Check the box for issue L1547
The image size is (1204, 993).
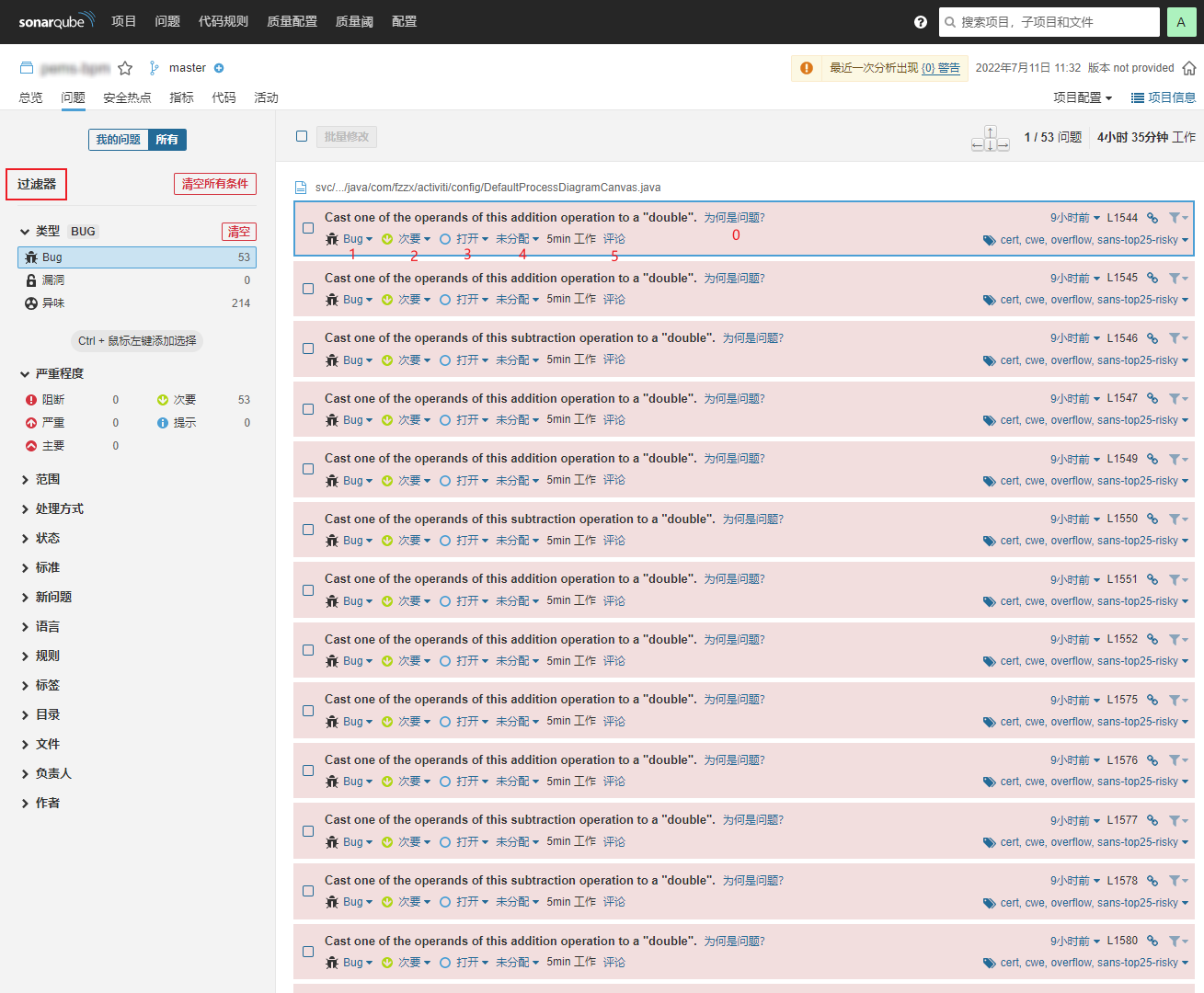pyautogui.click(x=308, y=409)
